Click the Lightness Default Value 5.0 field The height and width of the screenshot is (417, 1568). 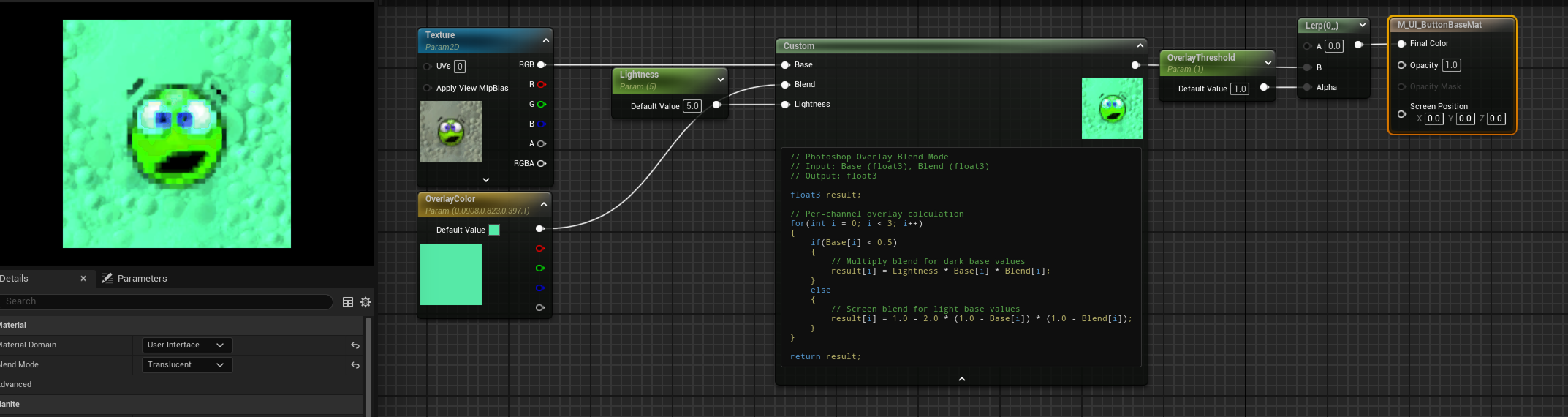click(692, 106)
